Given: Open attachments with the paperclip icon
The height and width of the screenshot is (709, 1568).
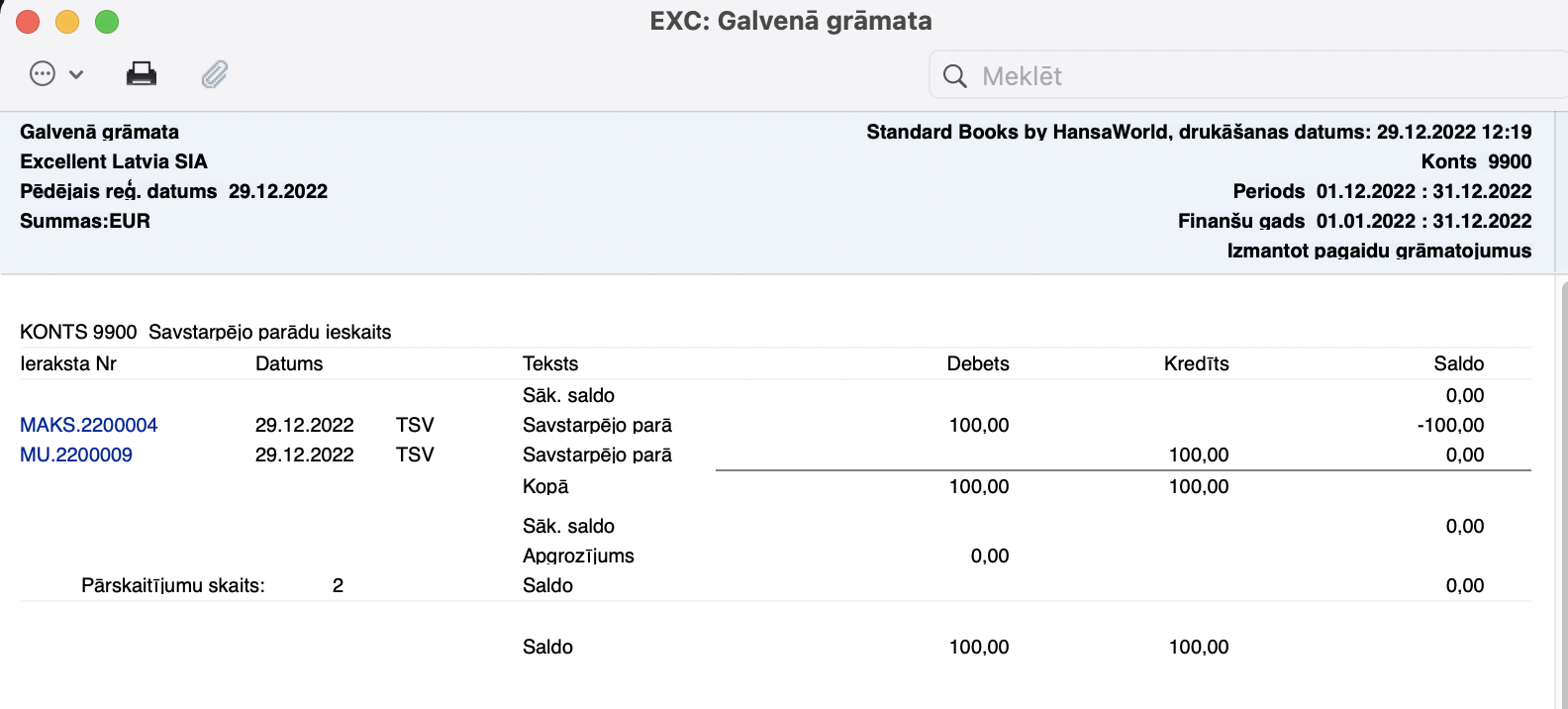Looking at the screenshot, I should coord(214,74).
